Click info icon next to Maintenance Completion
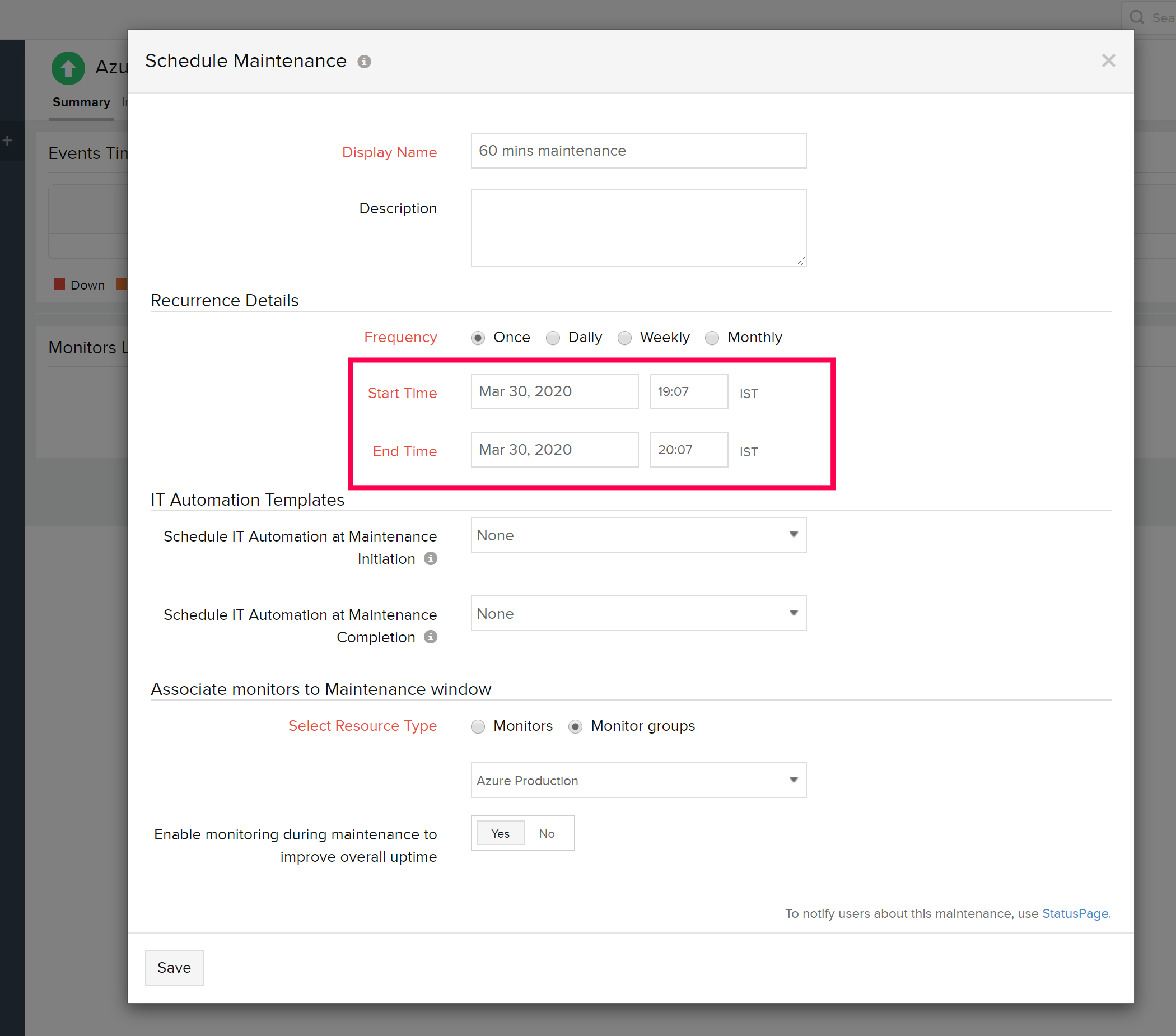This screenshot has width=1176, height=1036. 430,636
